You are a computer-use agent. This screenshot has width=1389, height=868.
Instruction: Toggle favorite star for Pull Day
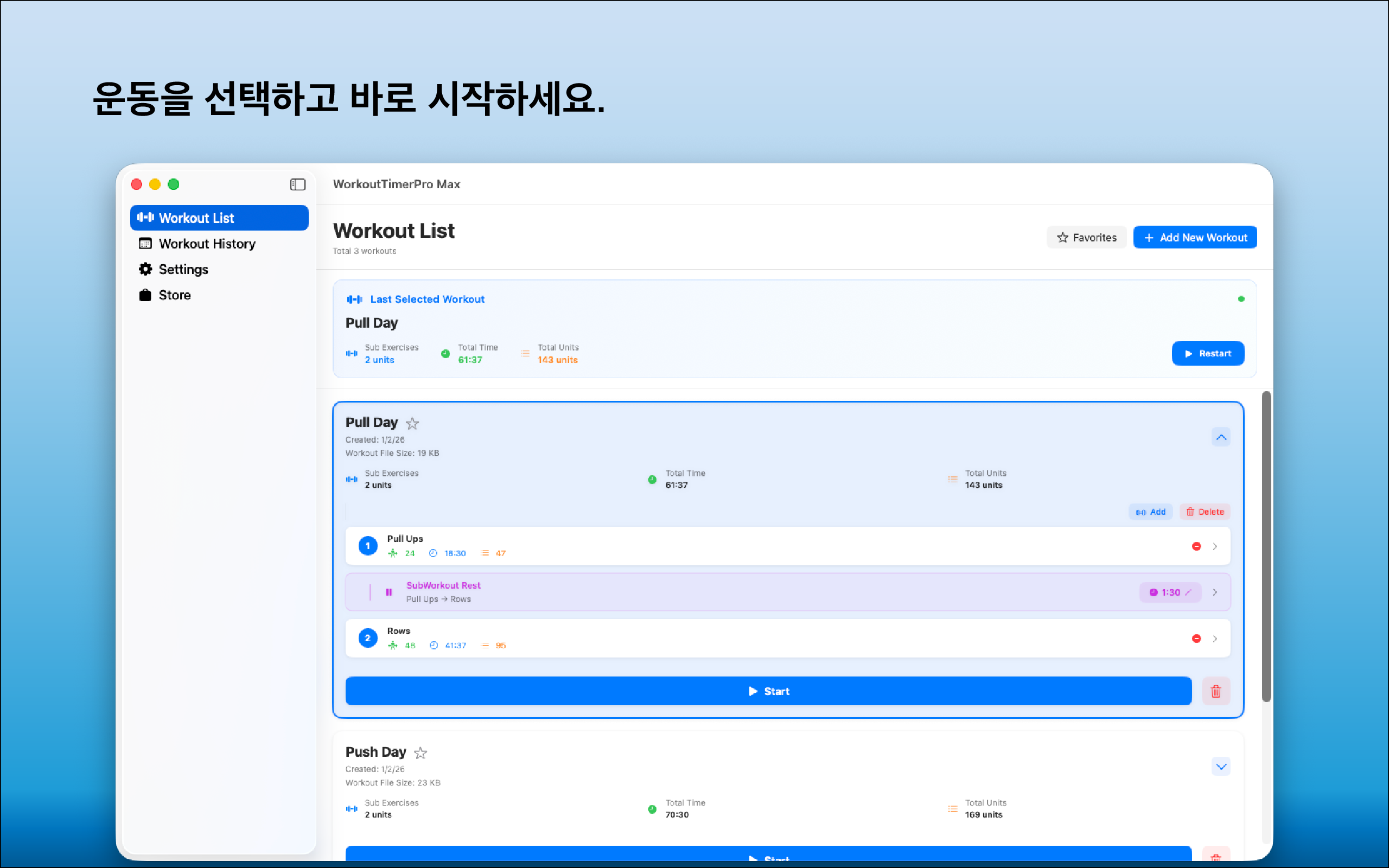point(412,424)
